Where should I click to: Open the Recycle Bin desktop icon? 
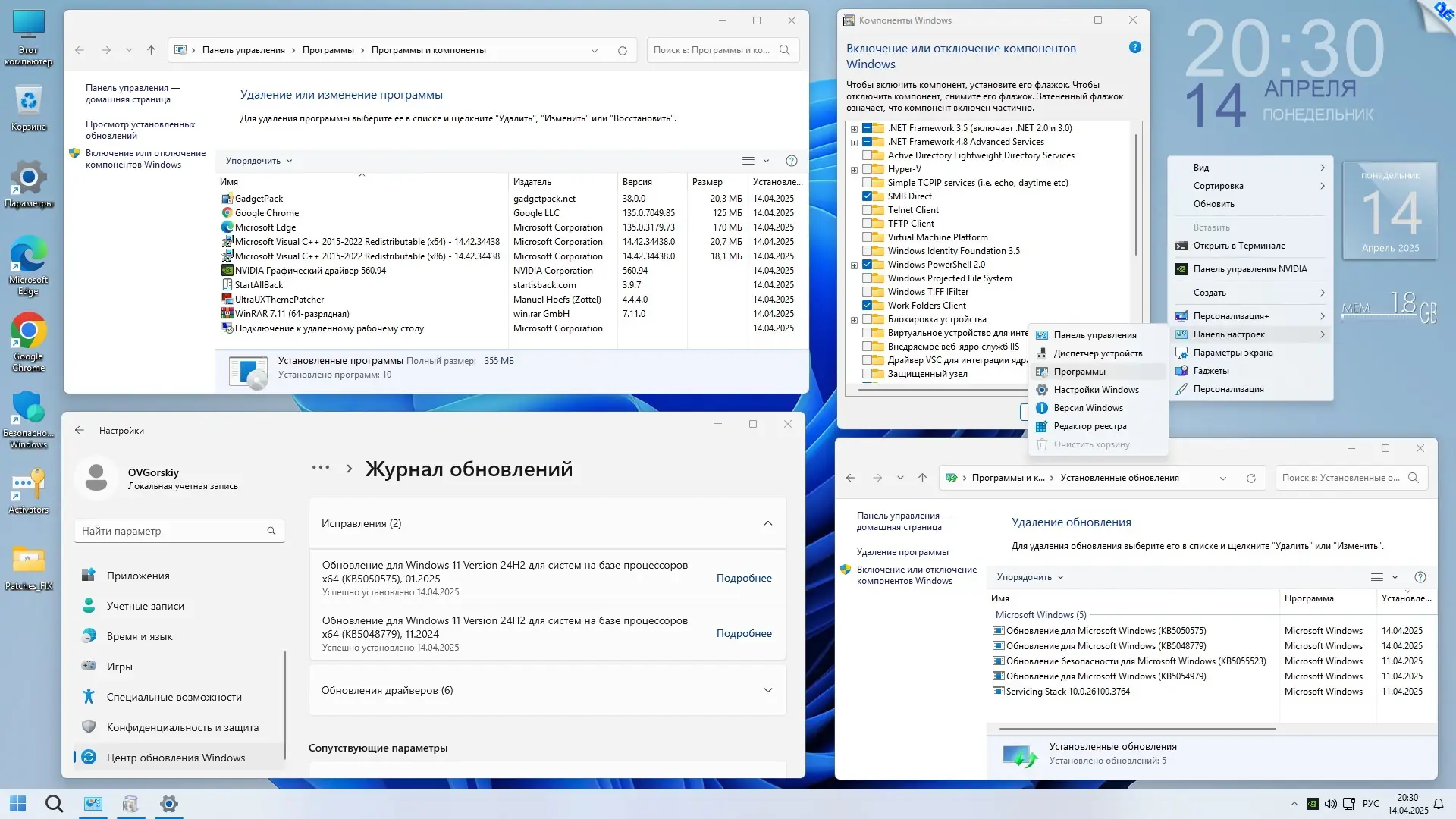[x=28, y=102]
